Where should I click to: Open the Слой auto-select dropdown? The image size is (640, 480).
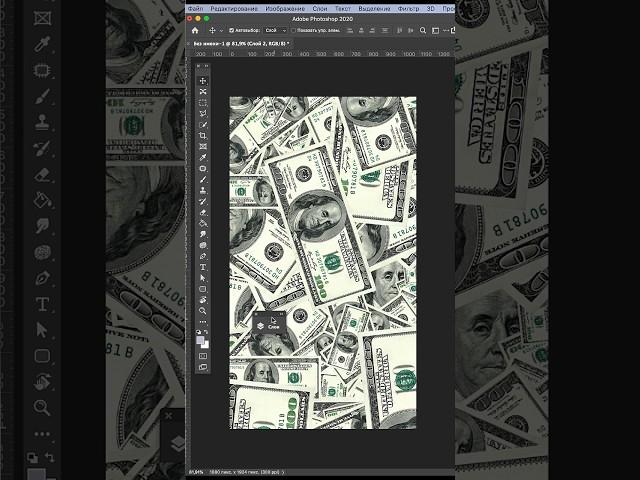tap(276, 31)
